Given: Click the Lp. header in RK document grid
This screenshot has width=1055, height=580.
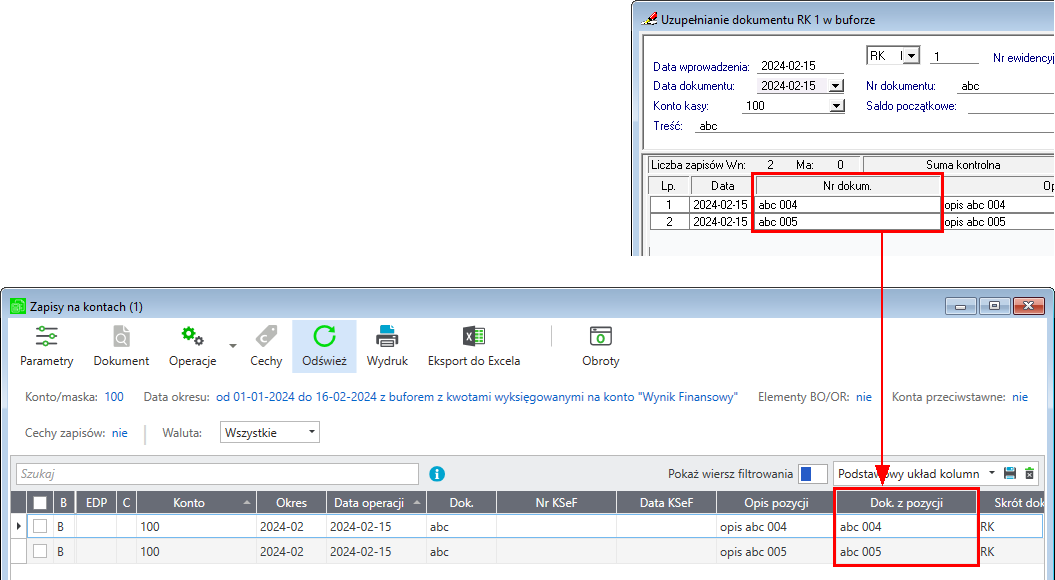Looking at the screenshot, I should click(668, 186).
